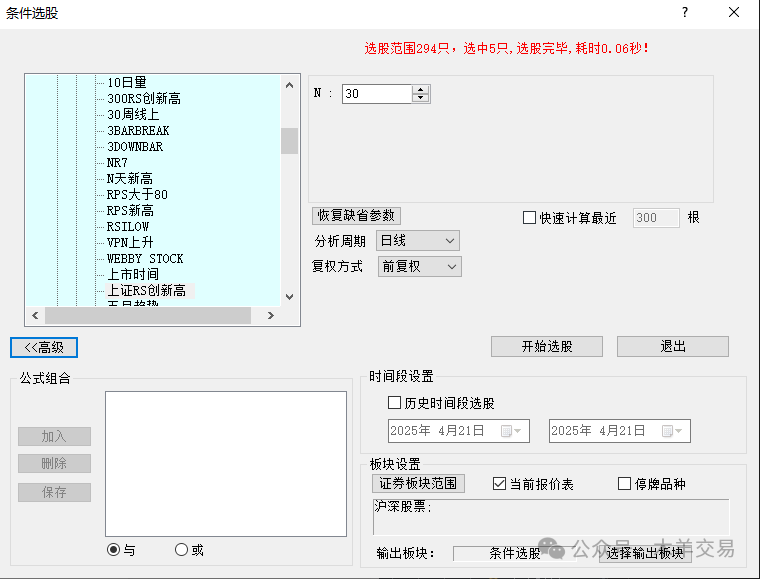
Task: Click the help question mark icon
Action: (684, 12)
